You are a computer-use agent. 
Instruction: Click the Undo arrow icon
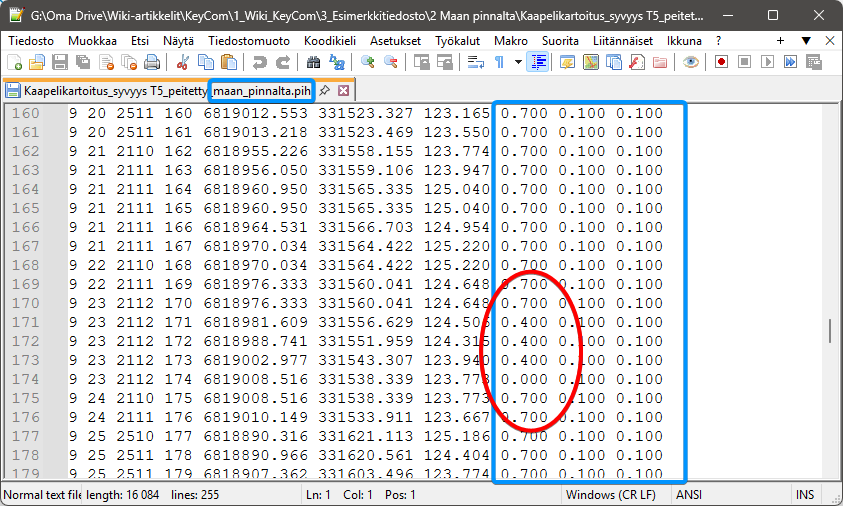[x=260, y=62]
